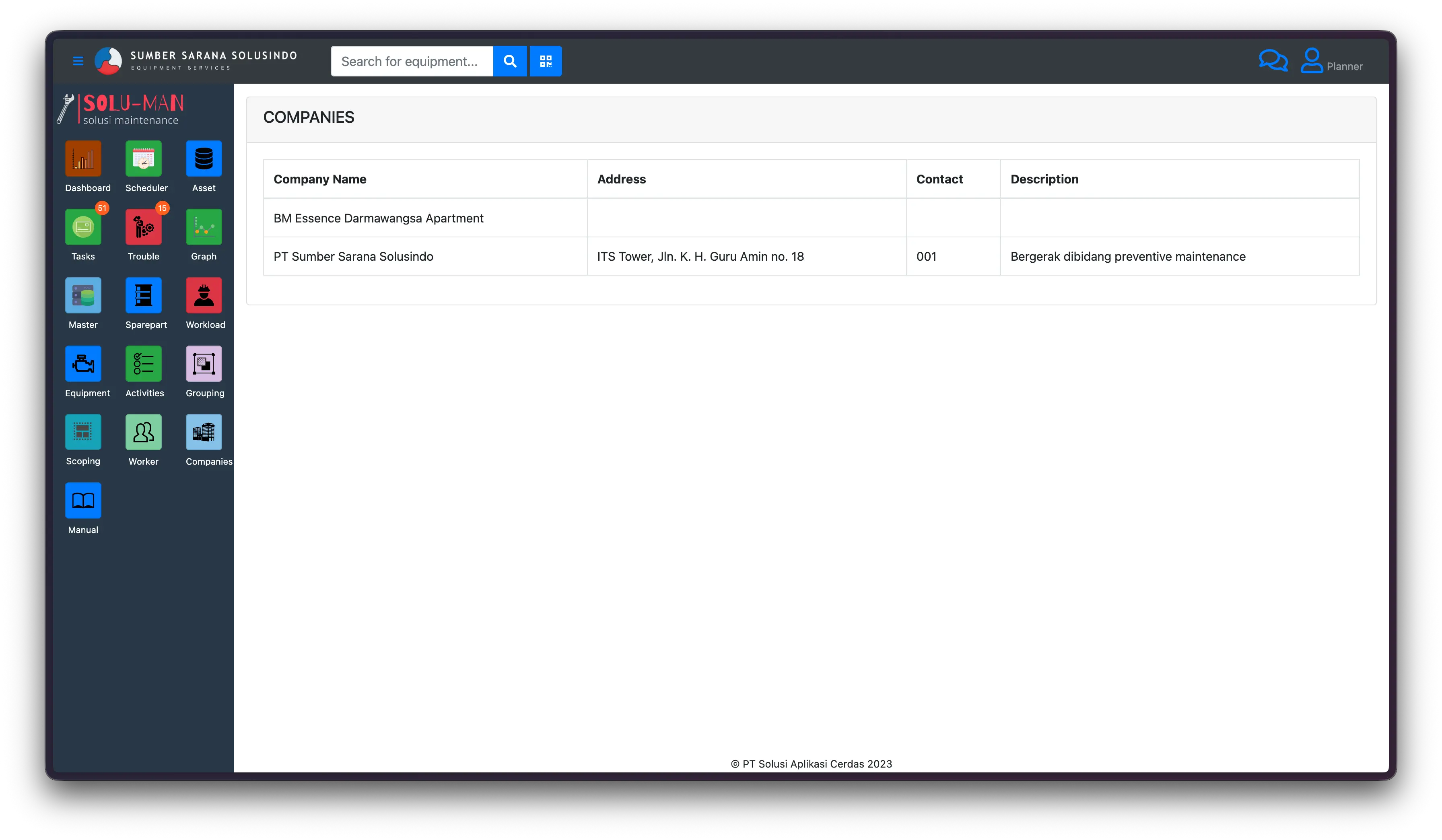Open Tasks with 51 badge
Screen dimensions: 1442x840
pyautogui.click(x=83, y=227)
